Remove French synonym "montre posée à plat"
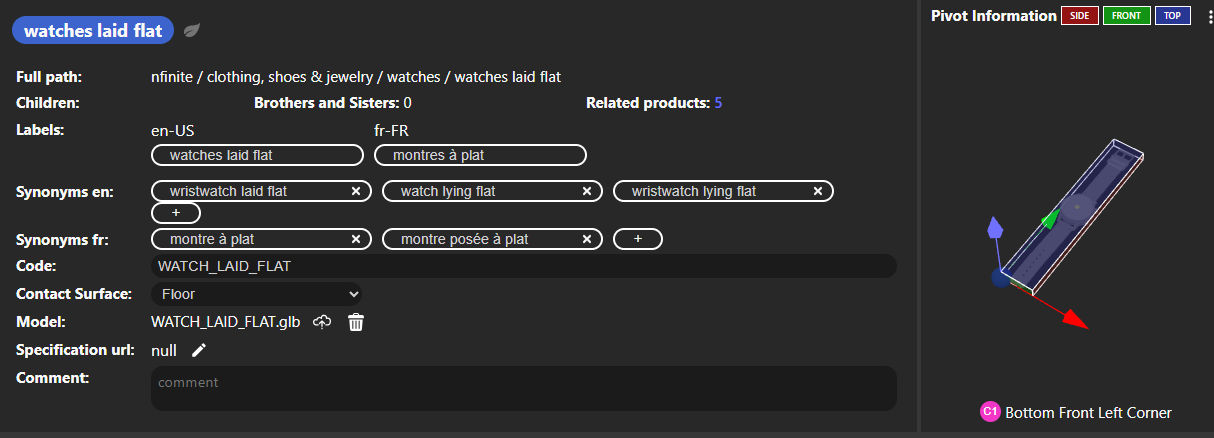Viewport: 1214px width, 438px height. coord(587,239)
